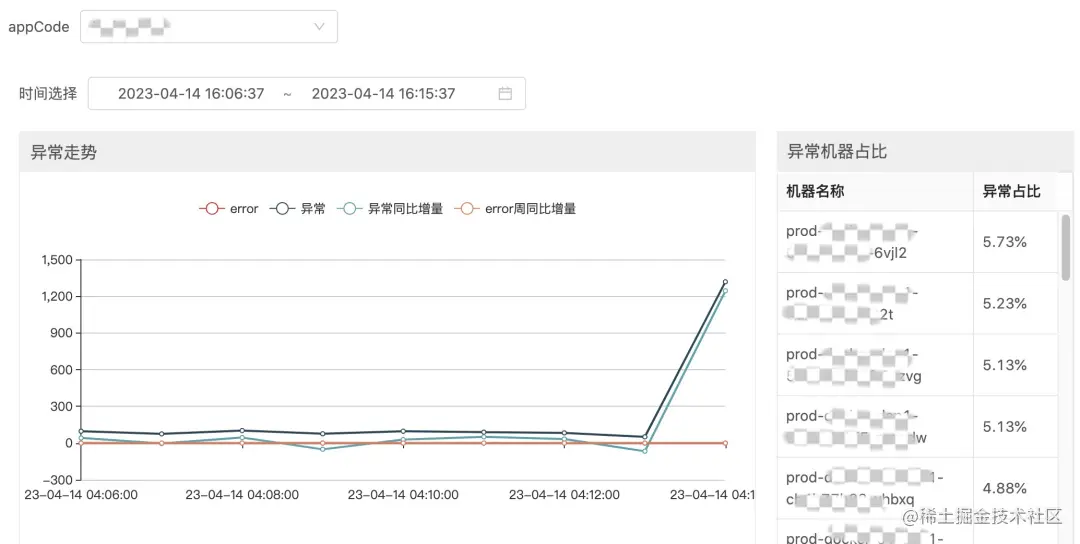Toggle the 异常 legend series
Screen dimensions: 1080x544
click(x=297, y=209)
